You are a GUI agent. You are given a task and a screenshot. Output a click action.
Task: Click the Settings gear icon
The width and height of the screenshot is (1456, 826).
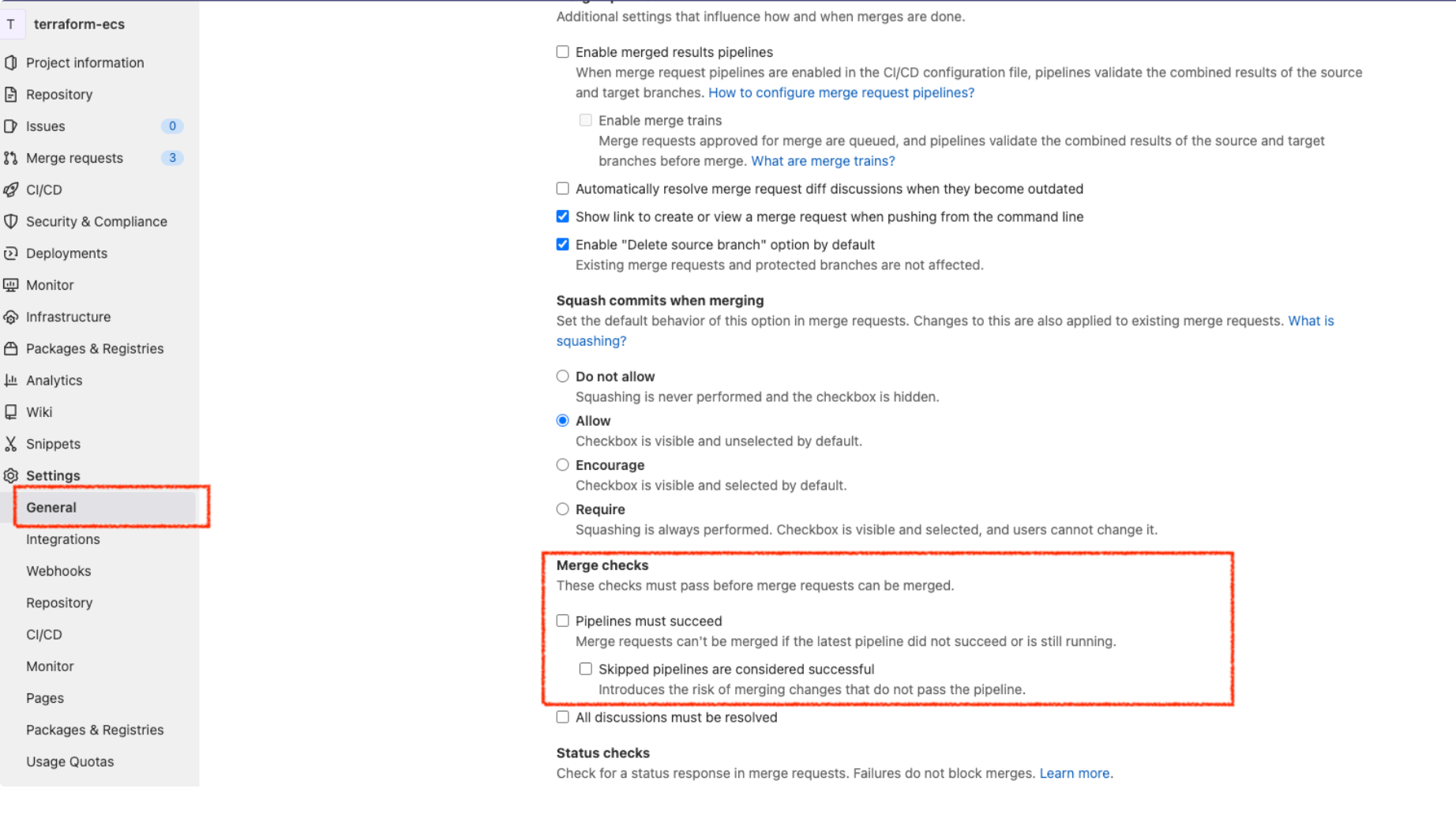11,475
